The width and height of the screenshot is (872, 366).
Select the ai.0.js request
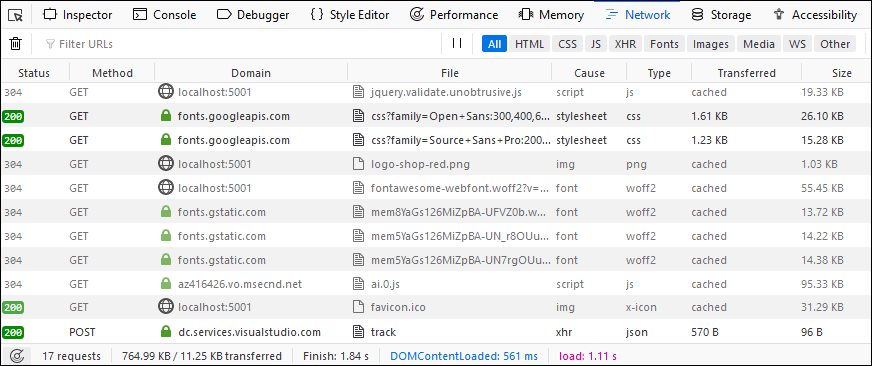pyautogui.click(x=436, y=284)
